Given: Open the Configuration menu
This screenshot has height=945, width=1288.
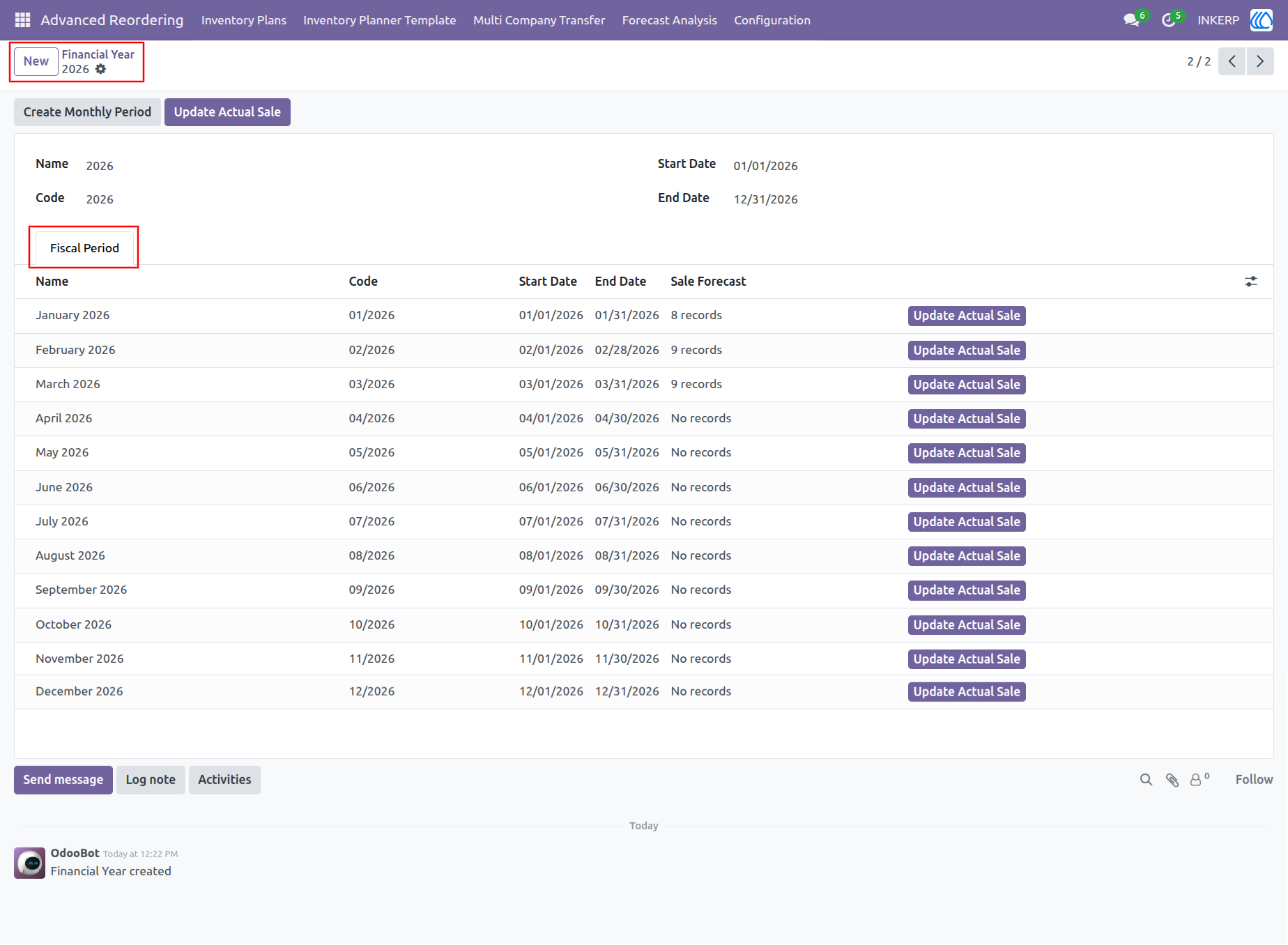Looking at the screenshot, I should click(x=772, y=20).
